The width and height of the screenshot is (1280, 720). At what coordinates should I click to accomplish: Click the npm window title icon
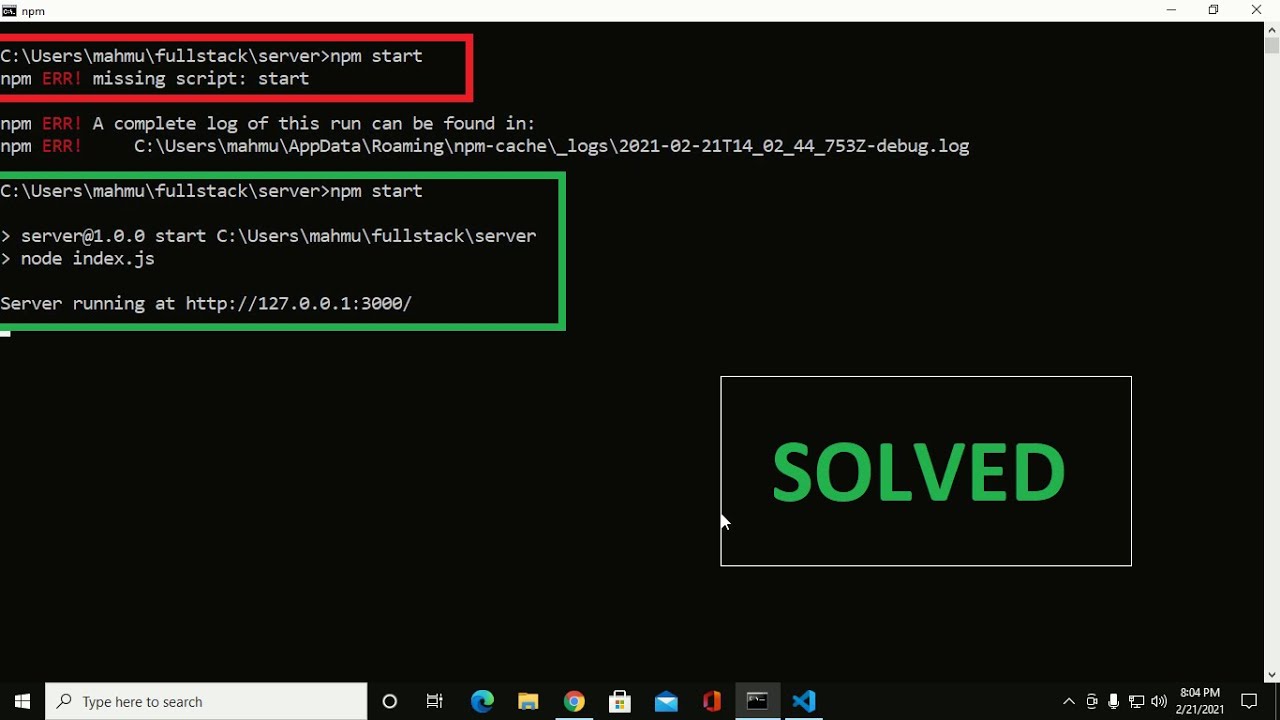(x=9, y=11)
